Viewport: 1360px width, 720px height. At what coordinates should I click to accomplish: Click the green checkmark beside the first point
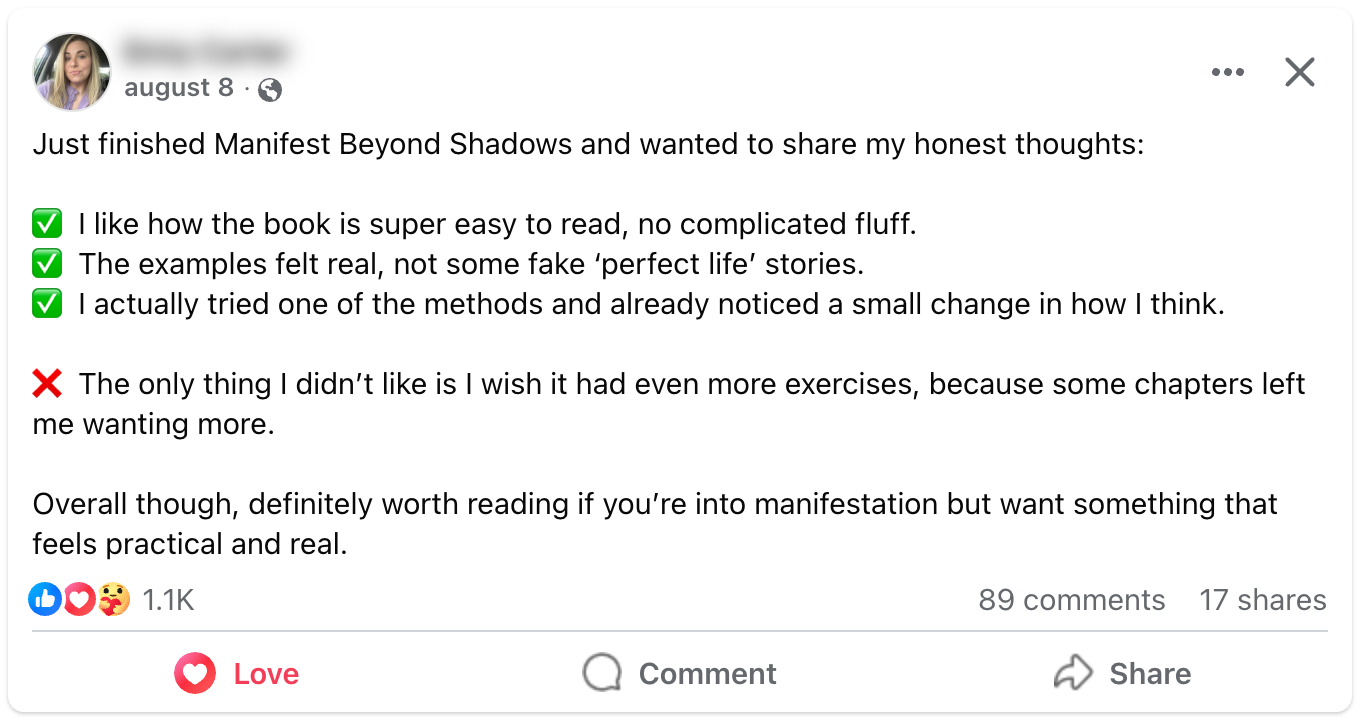[x=47, y=222]
